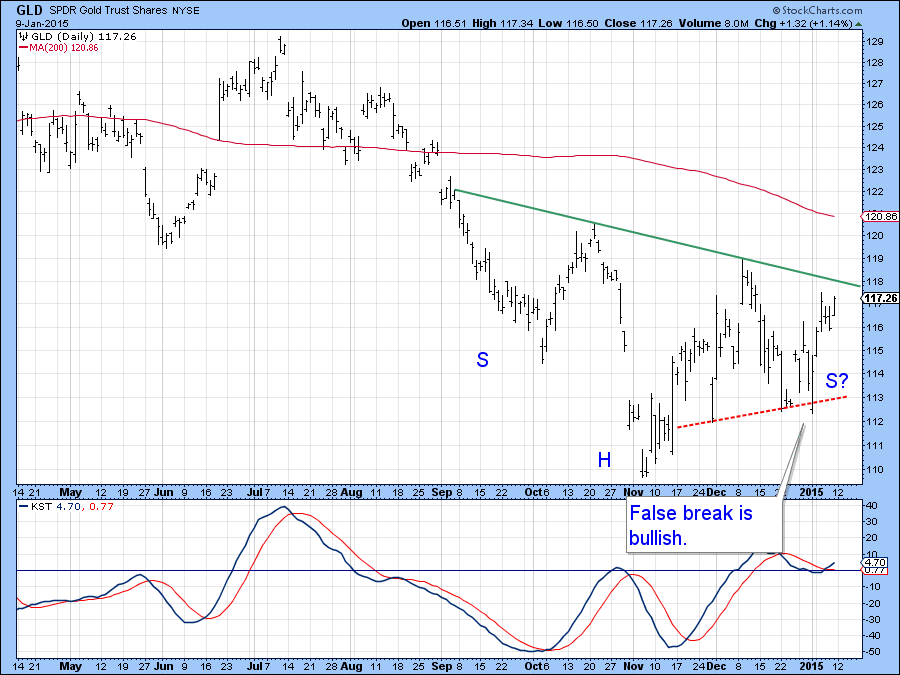The height and width of the screenshot is (675, 900).
Task: Click the High 117.34 value
Action: point(503,24)
